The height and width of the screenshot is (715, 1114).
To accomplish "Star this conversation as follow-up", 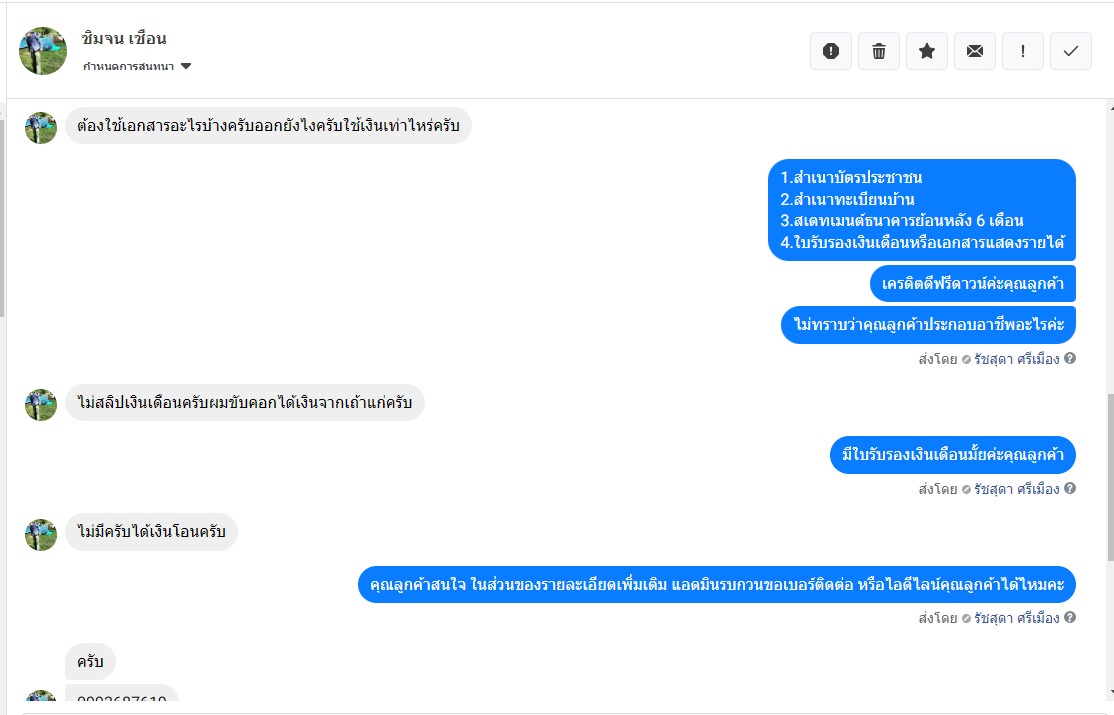I will [x=927, y=51].
